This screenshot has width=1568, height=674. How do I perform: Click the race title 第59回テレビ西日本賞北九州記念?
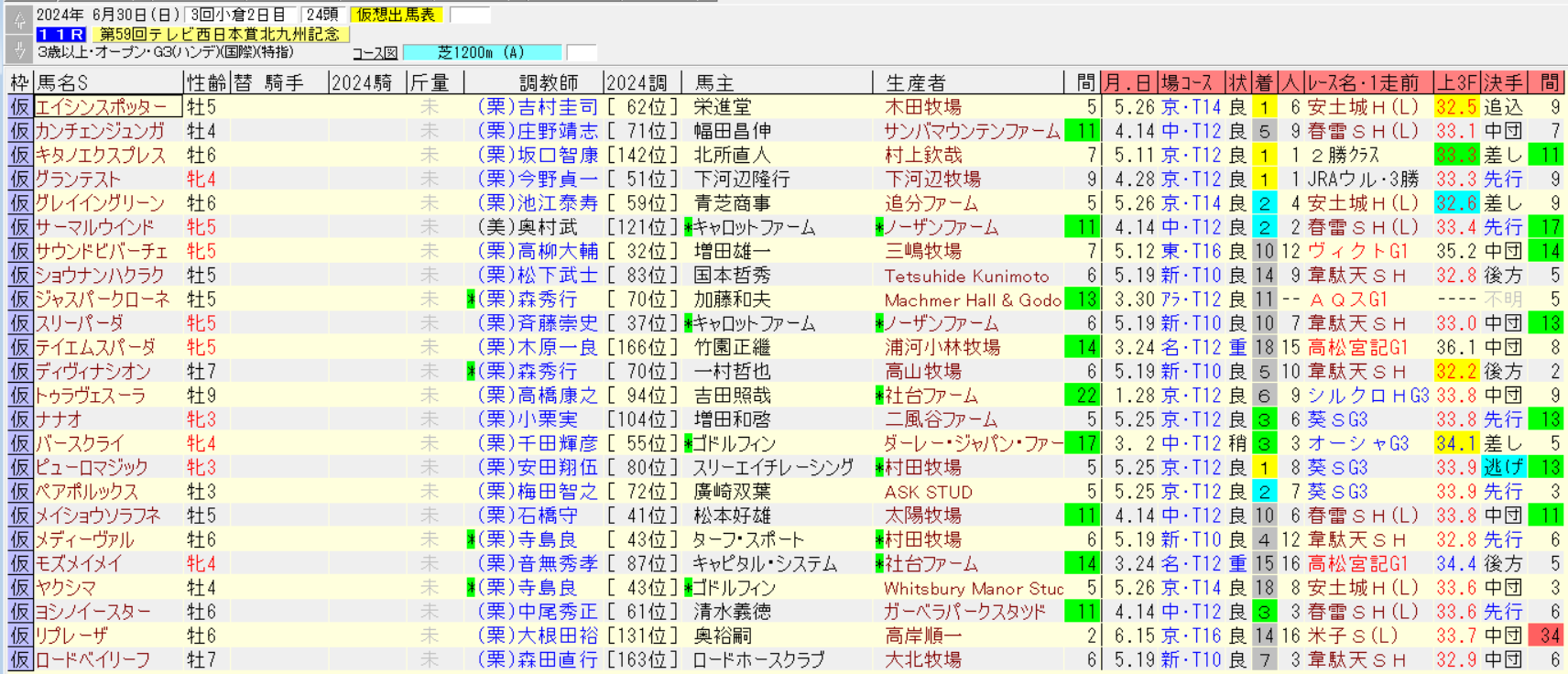220,34
